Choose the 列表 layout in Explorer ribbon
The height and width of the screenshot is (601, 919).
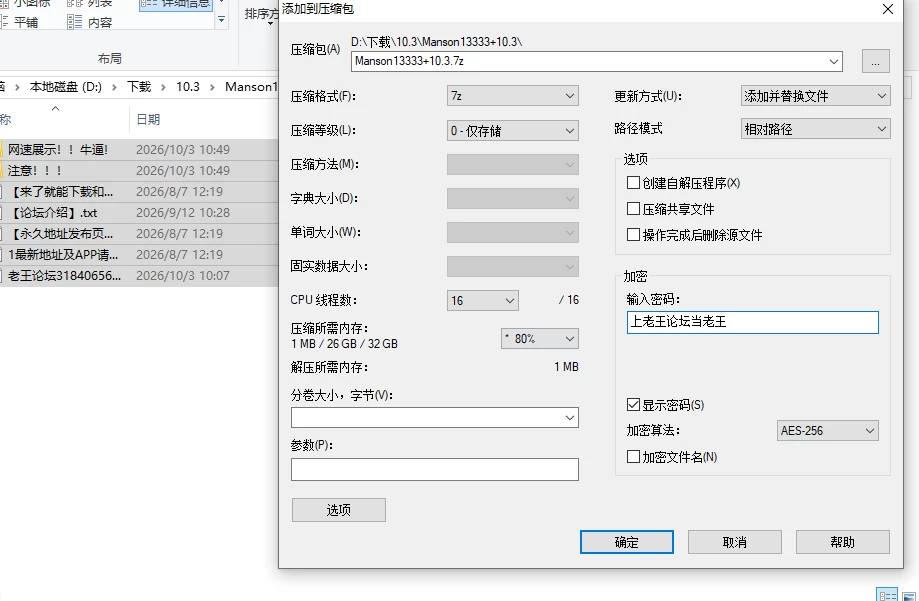(90, 4)
